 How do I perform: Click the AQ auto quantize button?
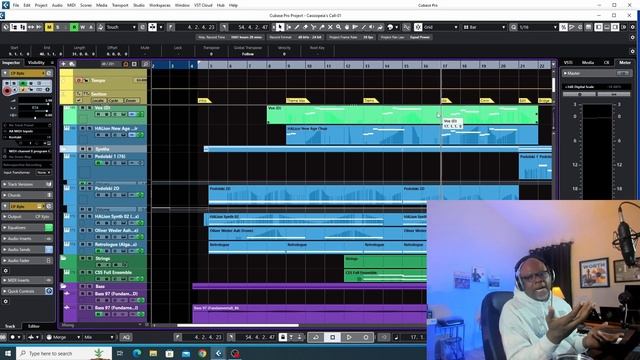click(x=126, y=337)
